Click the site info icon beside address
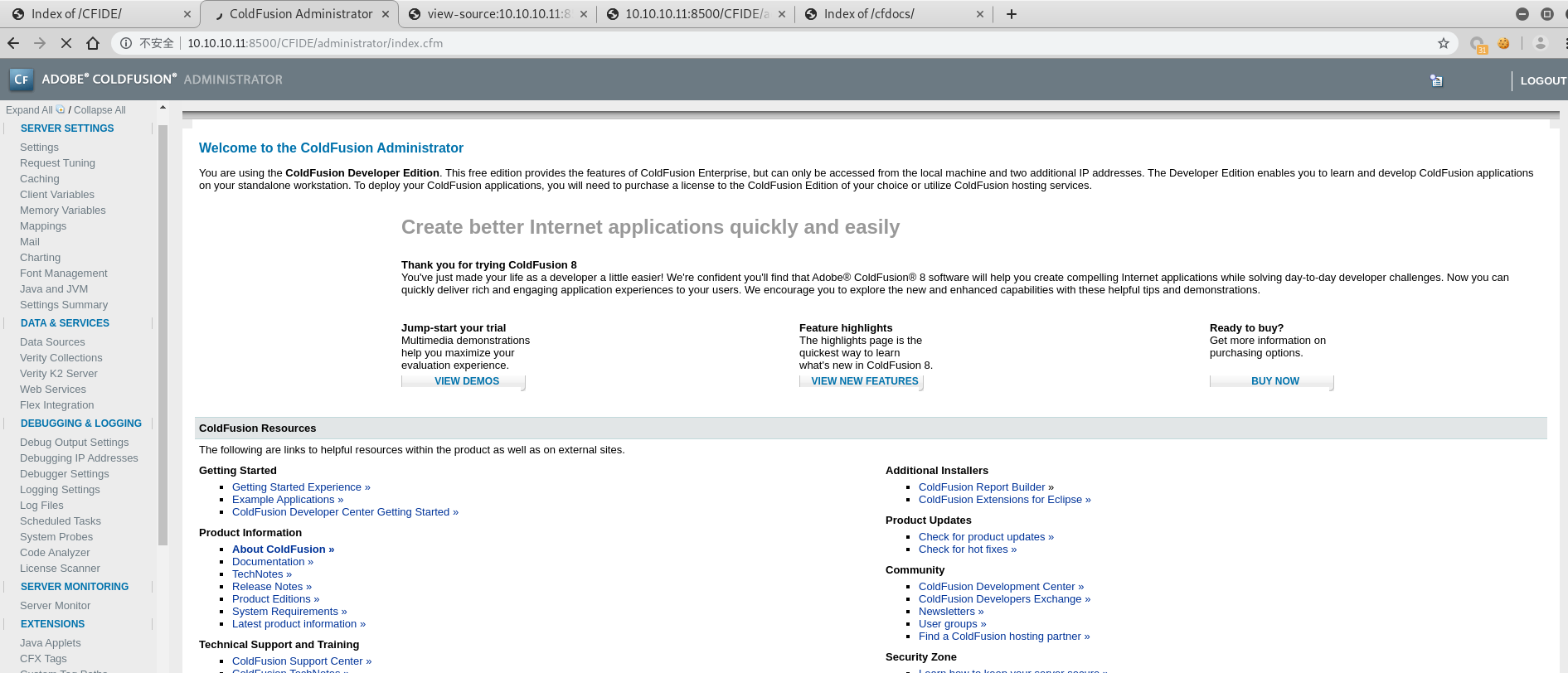1568x673 pixels. pos(126,43)
